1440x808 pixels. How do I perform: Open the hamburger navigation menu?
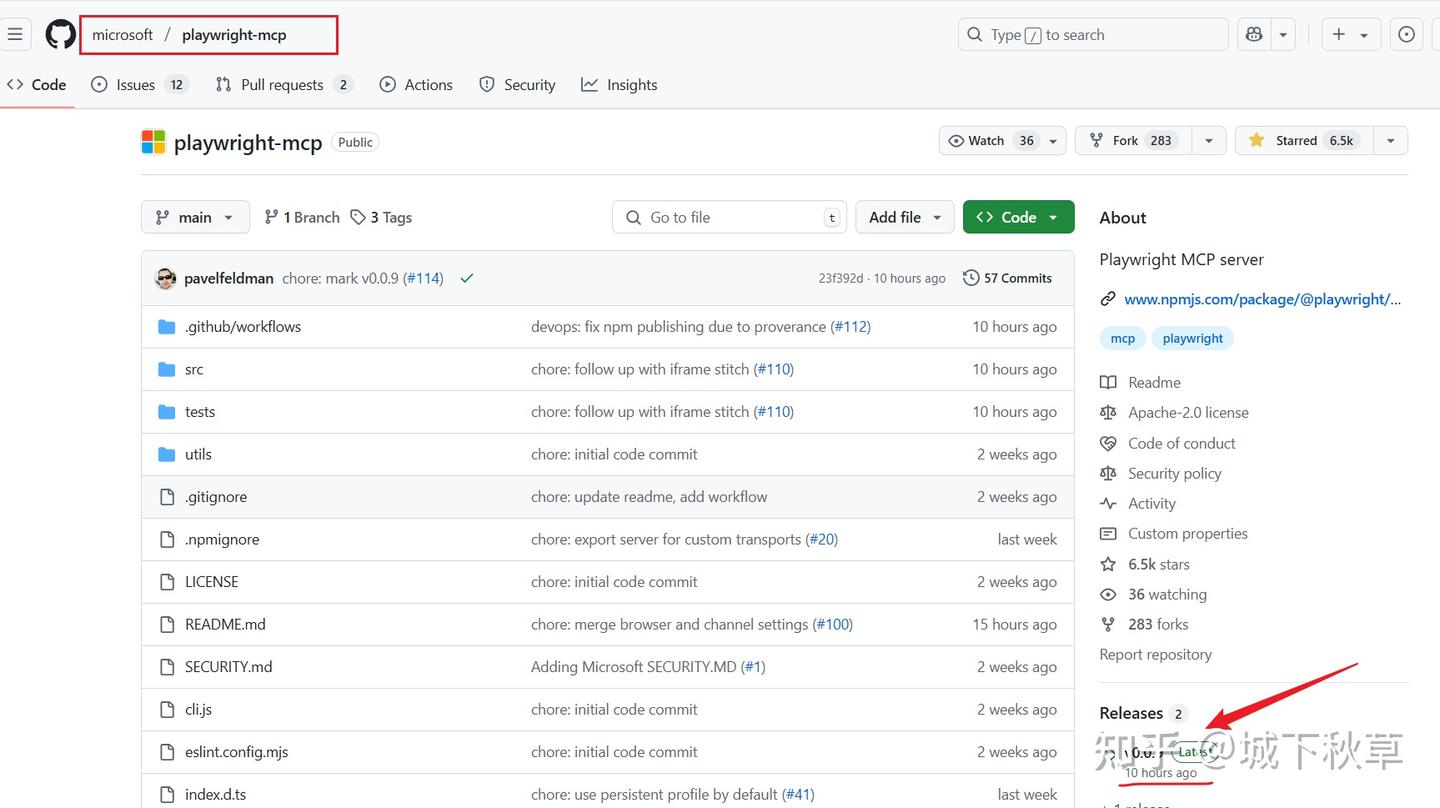pyautogui.click(x=15, y=35)
